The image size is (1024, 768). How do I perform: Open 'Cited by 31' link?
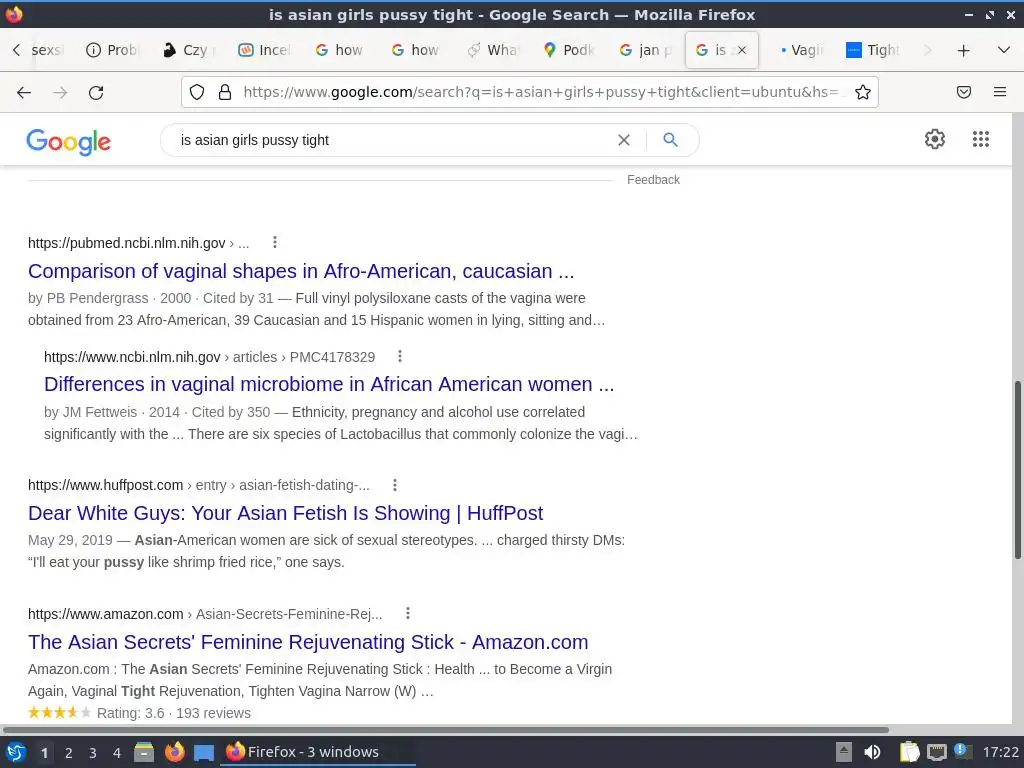coord(238,298)
